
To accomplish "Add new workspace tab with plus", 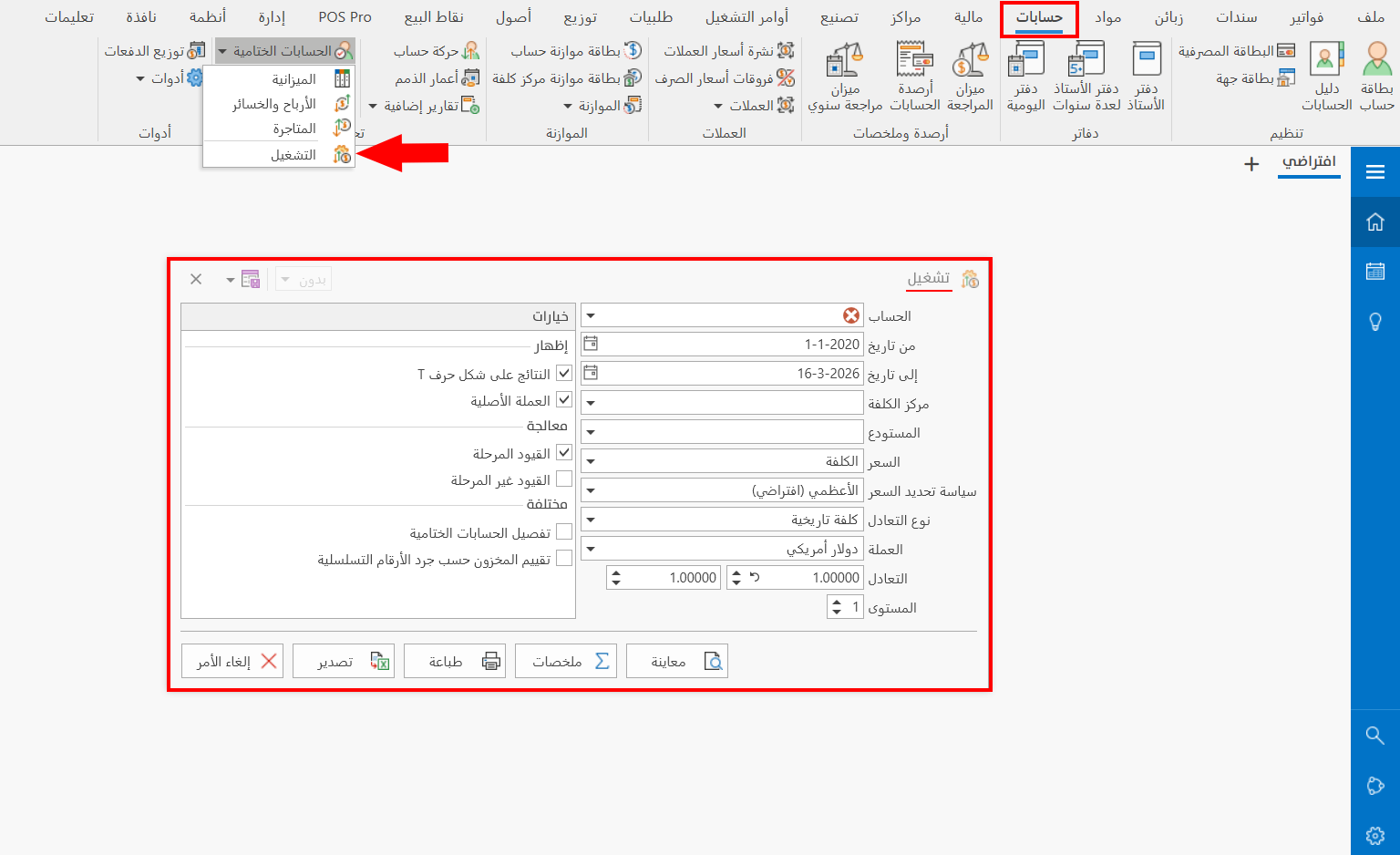I will tap(1251, 164).
